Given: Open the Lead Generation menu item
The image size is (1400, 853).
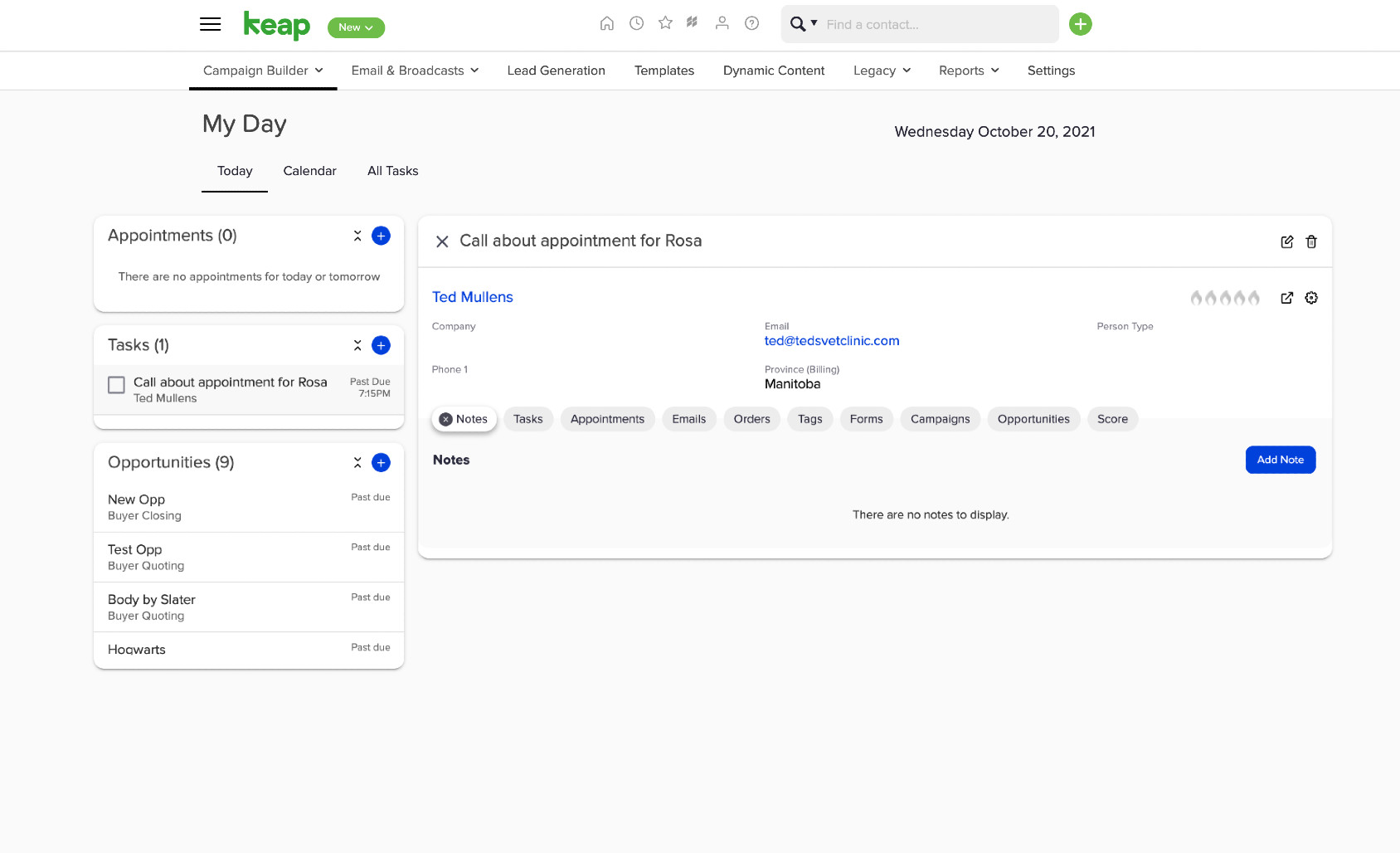Looking at the screenshot, I should 556,71.
